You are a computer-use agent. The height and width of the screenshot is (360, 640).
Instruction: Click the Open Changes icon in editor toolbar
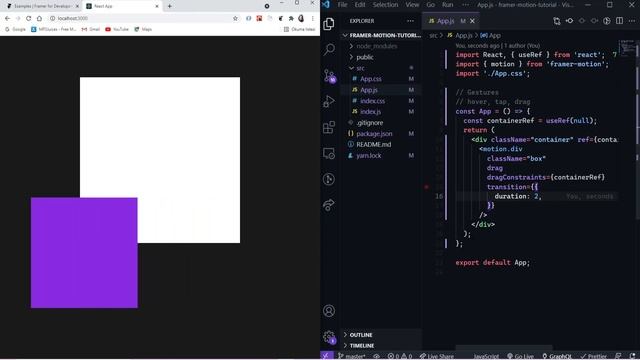pos(557,21)
